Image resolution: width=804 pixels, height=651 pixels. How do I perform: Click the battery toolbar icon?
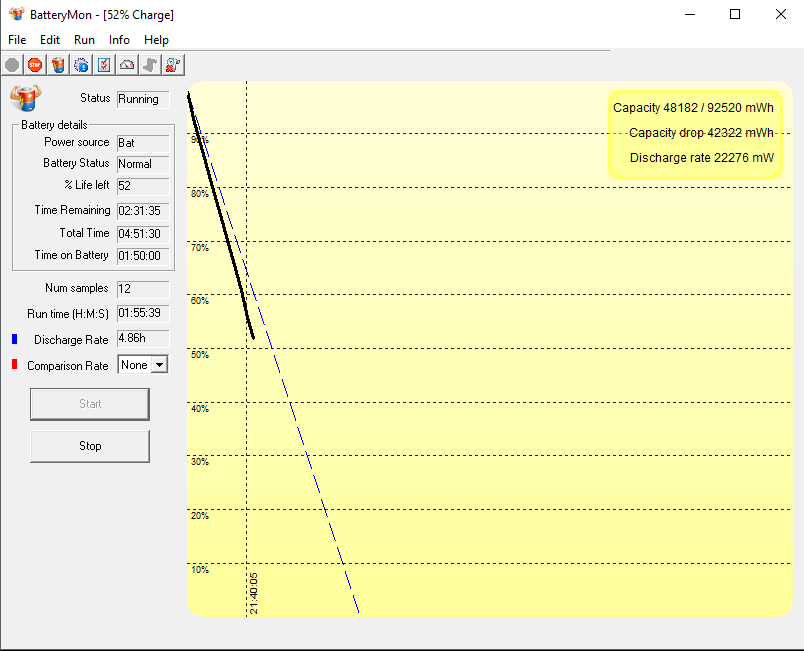(58, 65)
